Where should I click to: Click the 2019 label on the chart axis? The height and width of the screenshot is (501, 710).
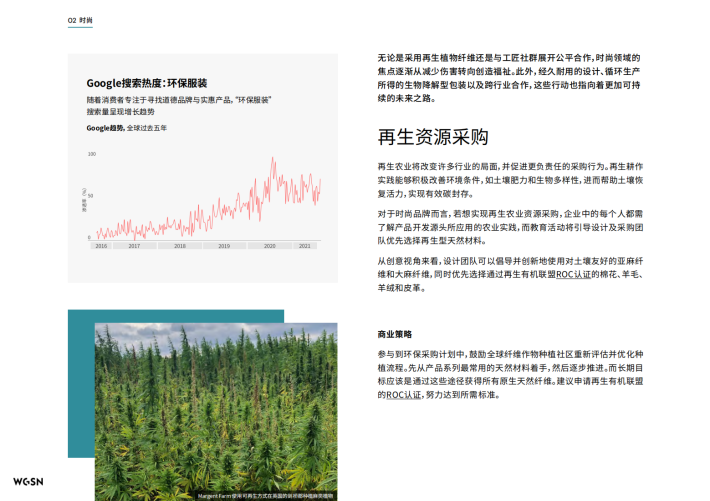tap(224, 245)
